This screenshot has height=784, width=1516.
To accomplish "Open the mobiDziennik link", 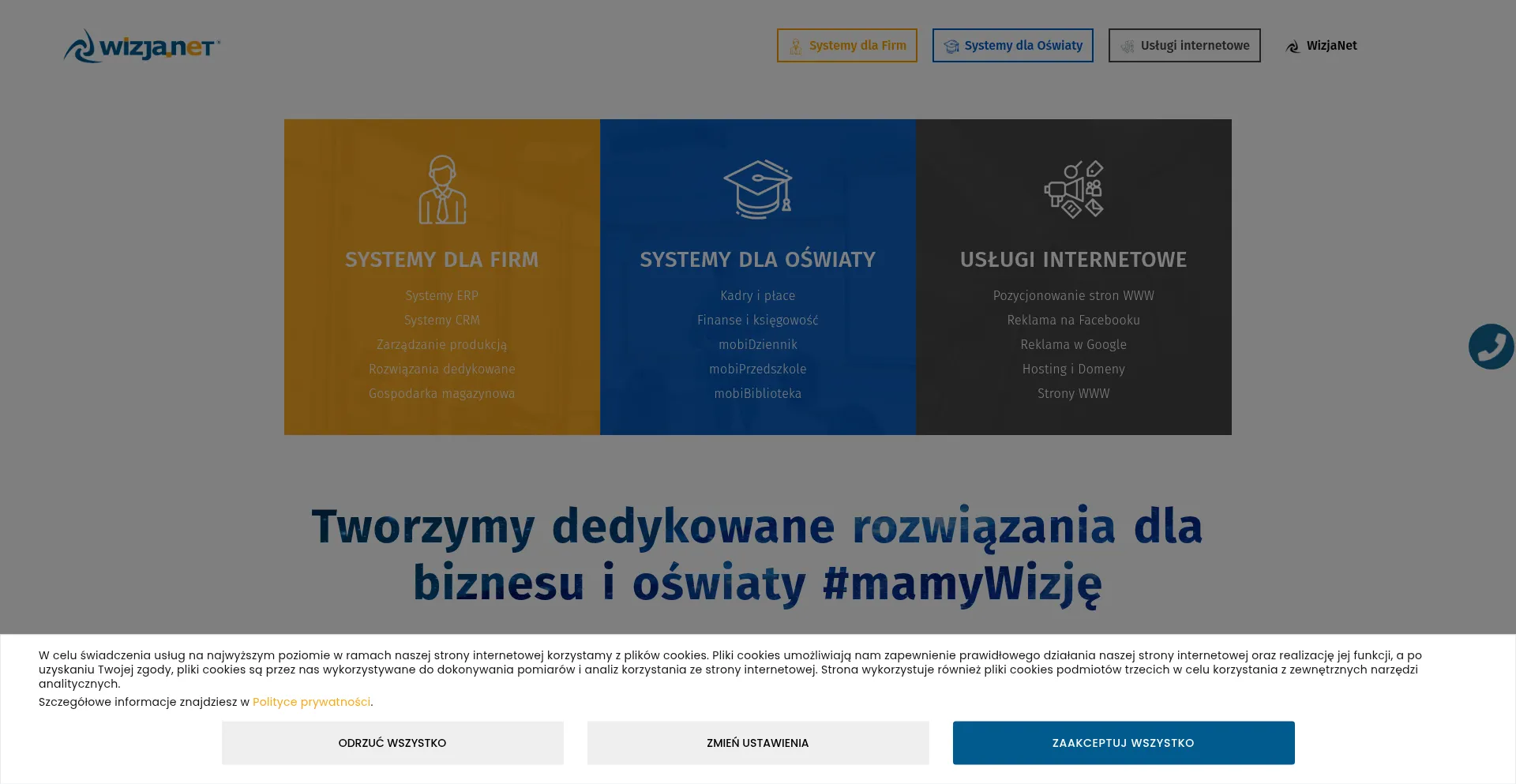I will [757, 344].
